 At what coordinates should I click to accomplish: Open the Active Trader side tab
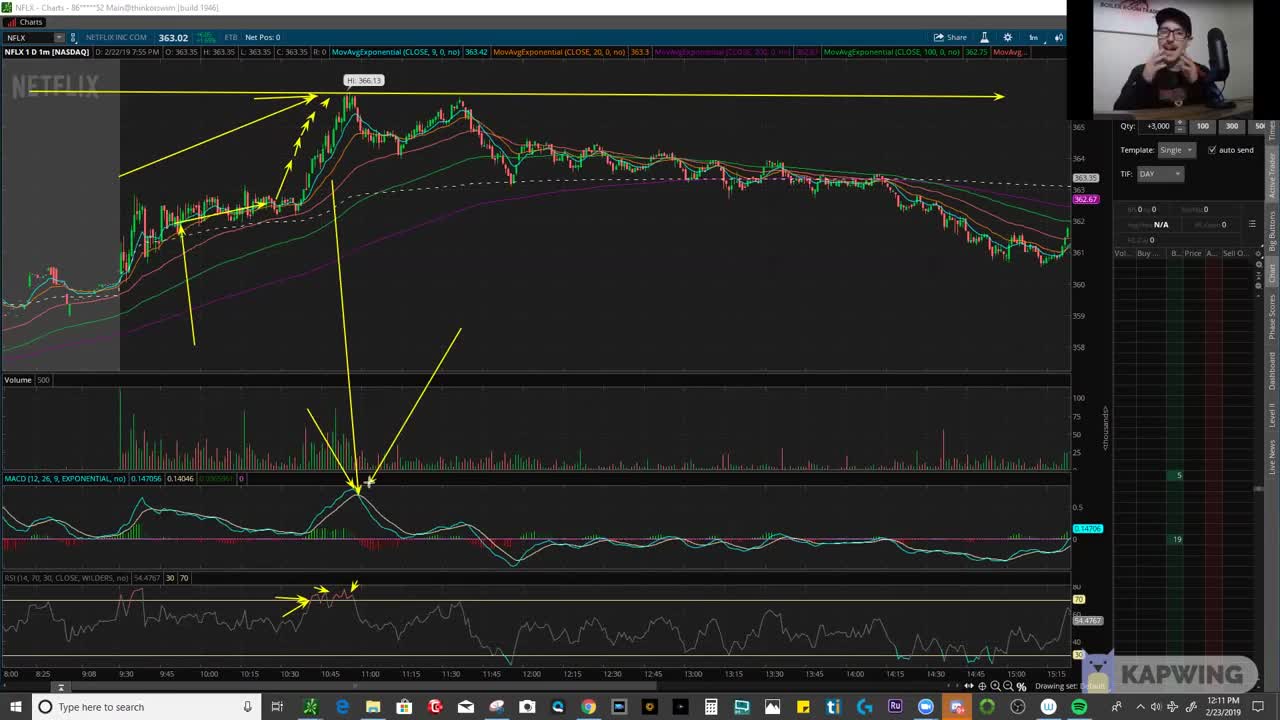click(1272, 175)
